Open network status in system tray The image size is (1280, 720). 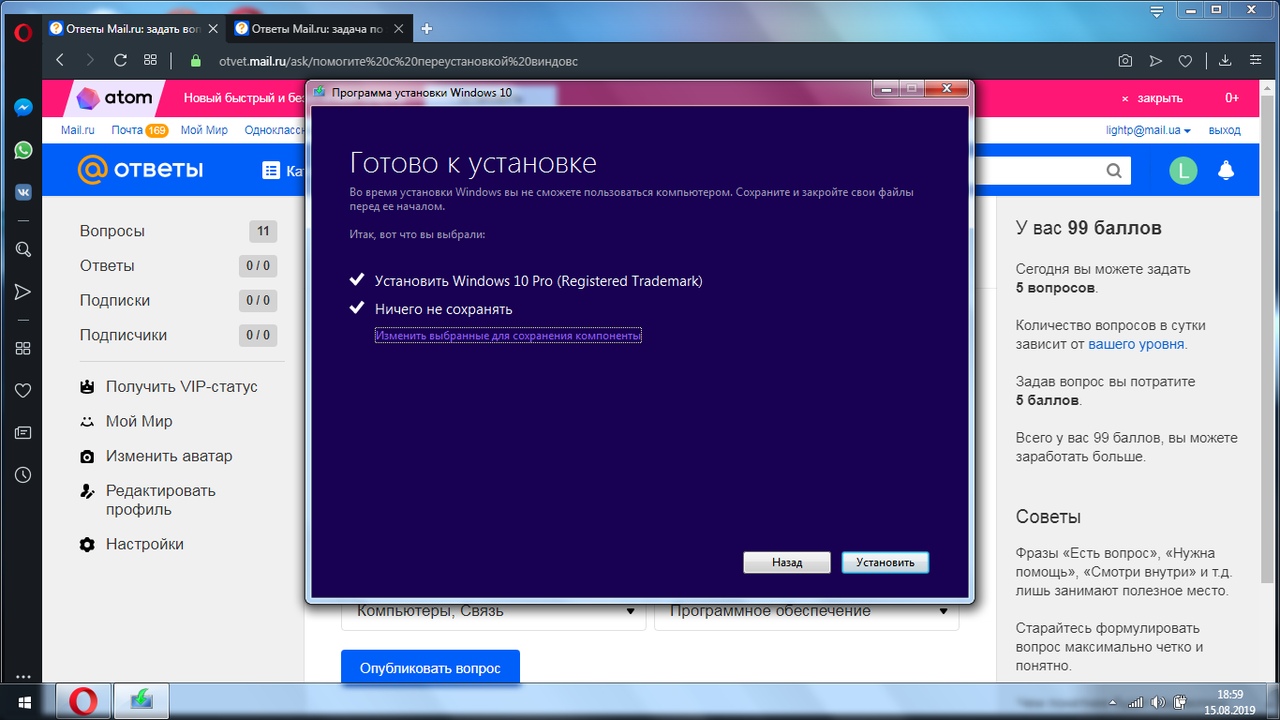coord(1135,702)
